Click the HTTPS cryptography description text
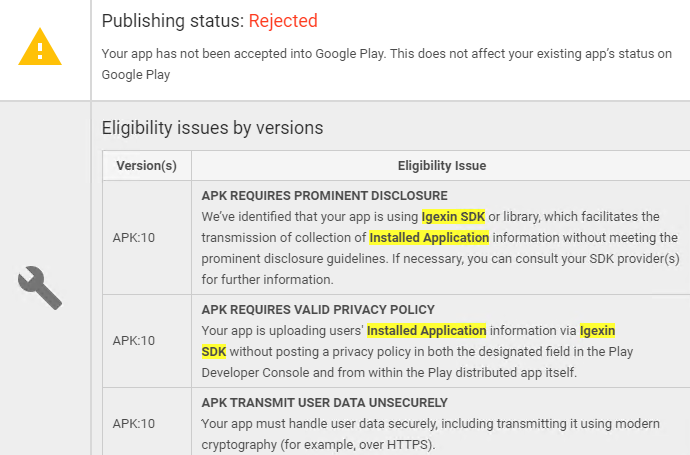 430,434
